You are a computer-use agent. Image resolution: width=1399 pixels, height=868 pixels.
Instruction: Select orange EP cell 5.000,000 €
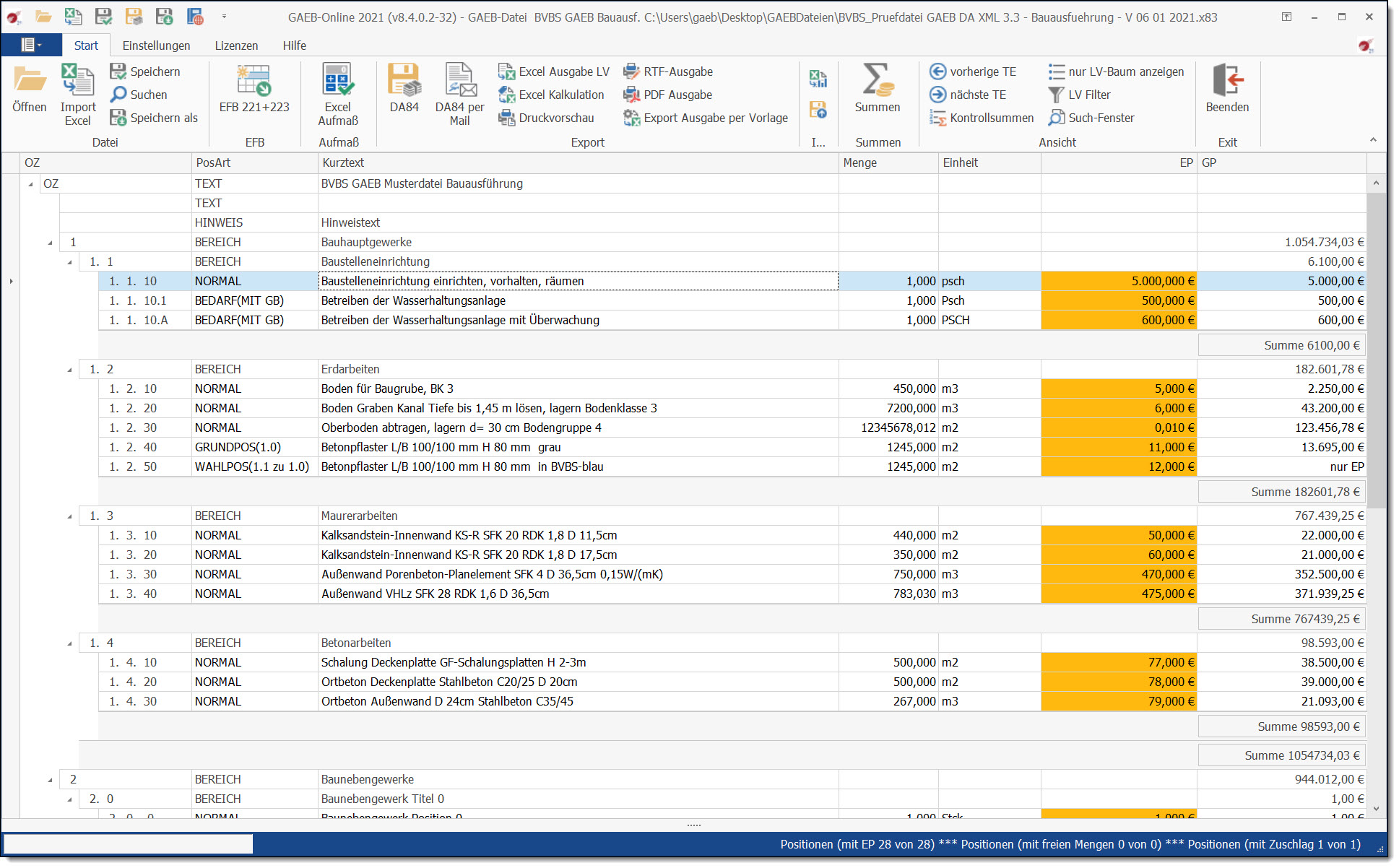1119,281
